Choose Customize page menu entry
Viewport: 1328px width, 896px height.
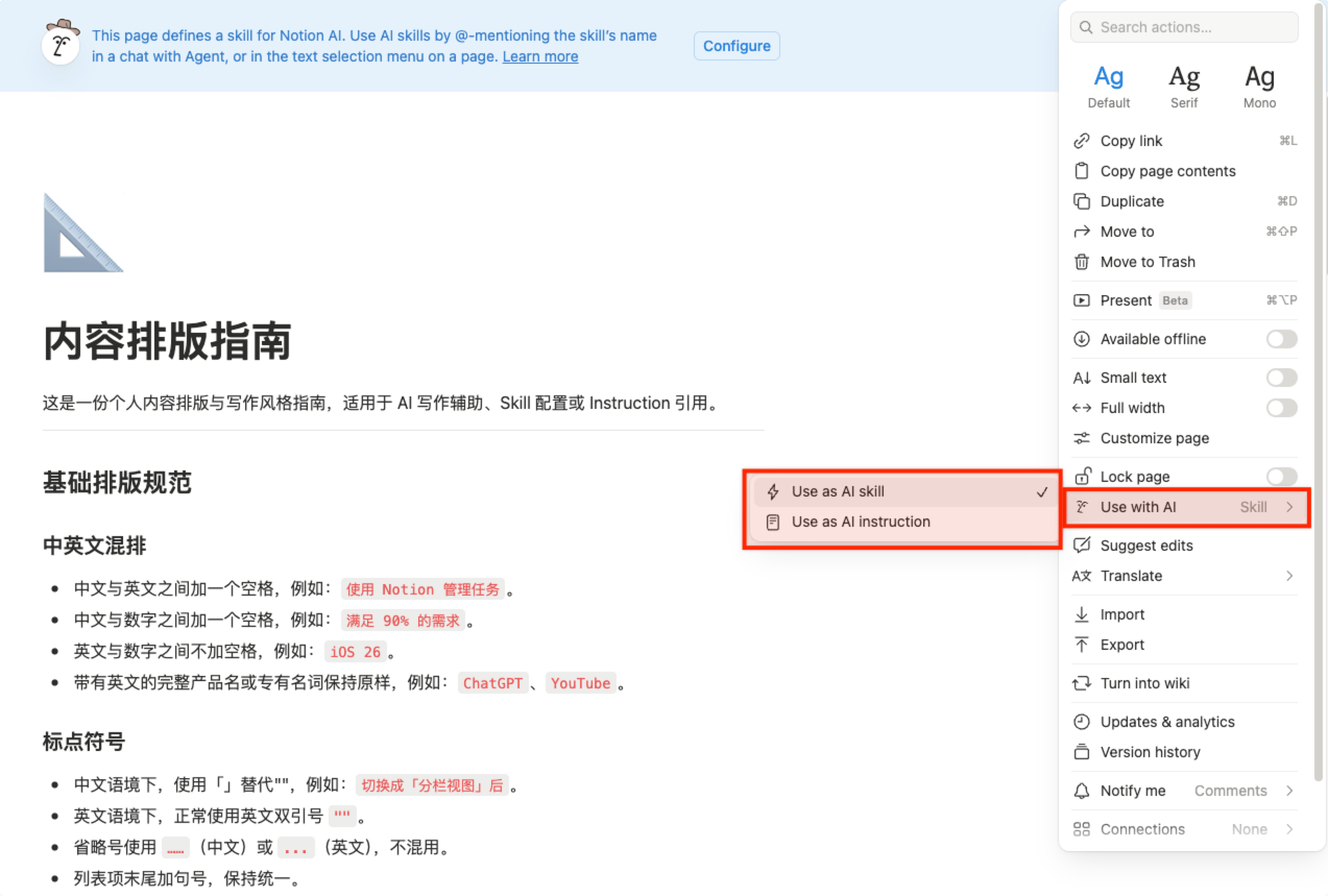1154,438
